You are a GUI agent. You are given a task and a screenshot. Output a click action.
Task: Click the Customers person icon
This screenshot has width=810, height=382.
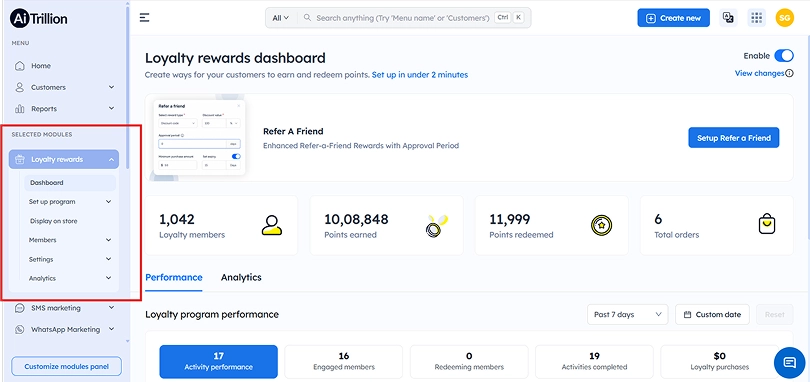20,87
